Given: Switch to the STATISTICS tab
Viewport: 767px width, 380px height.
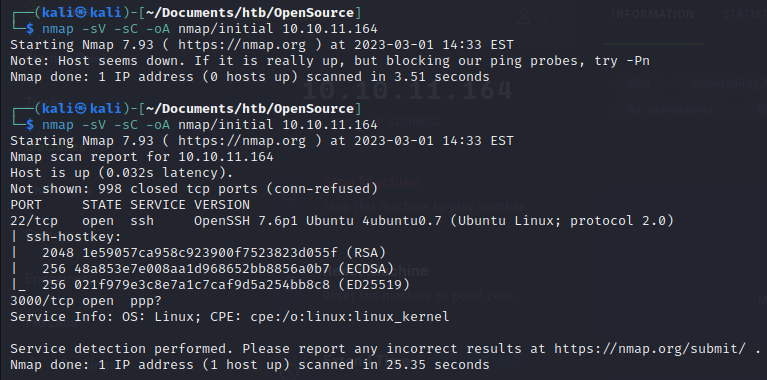Looking at the screenshot, I should point(744,14).
